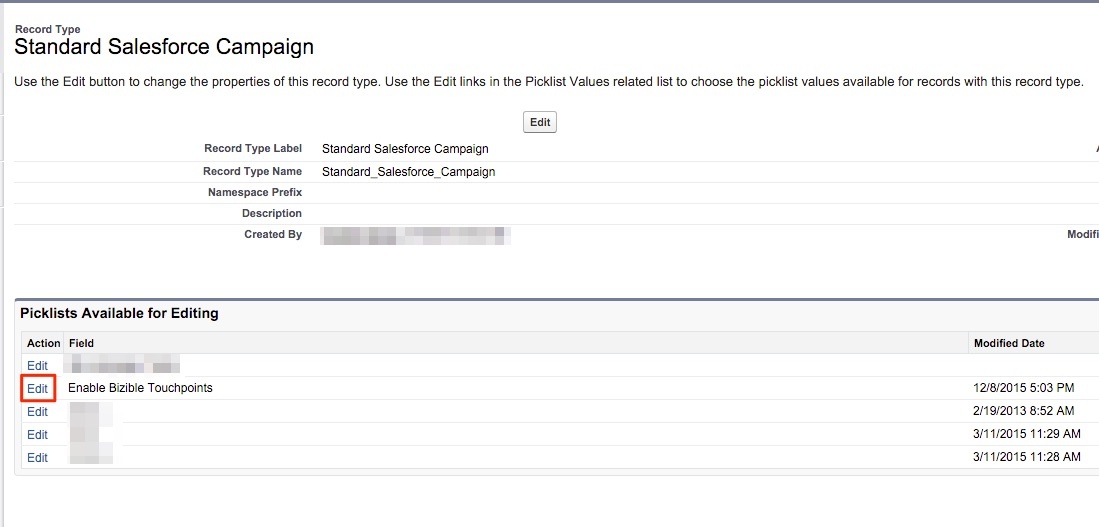Open Edit link for row dated 3/11/2015 11:29 AM

click(37, 434)
